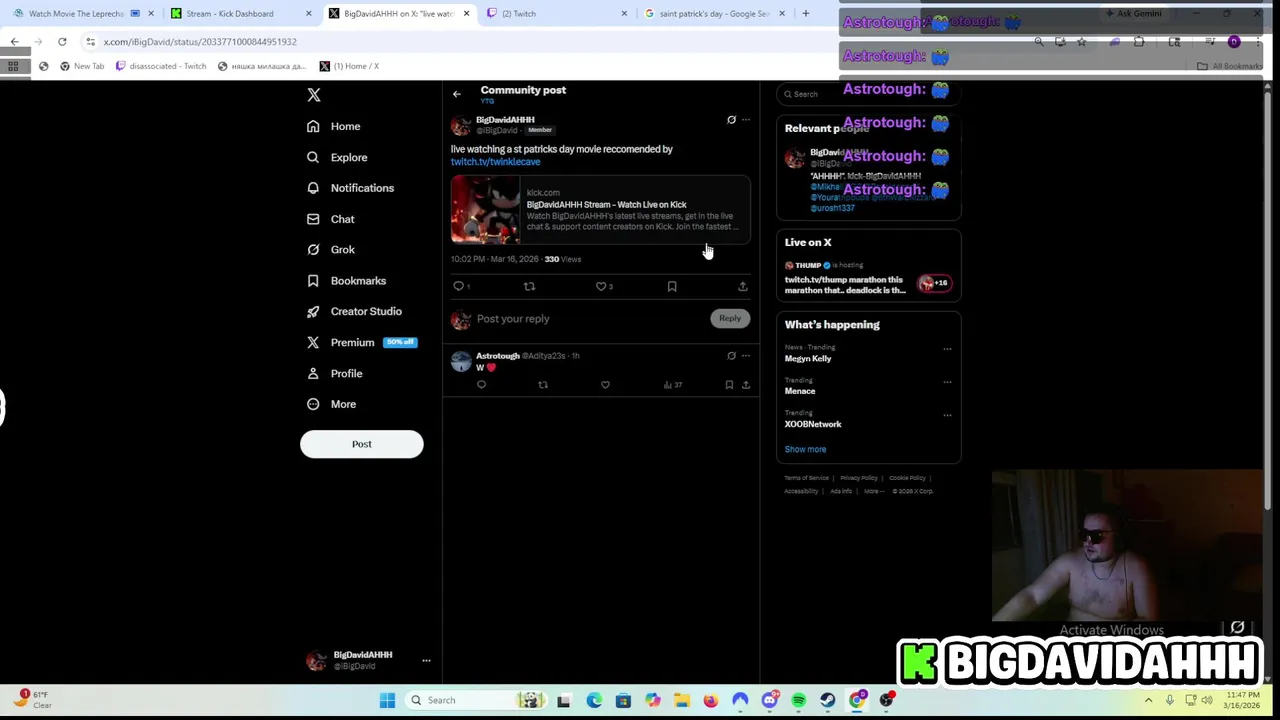Repost BigDavidAHHH's community post
The width and height of the screenshot is (1280, 720).
pyautogui.click(x=529, y=286)
